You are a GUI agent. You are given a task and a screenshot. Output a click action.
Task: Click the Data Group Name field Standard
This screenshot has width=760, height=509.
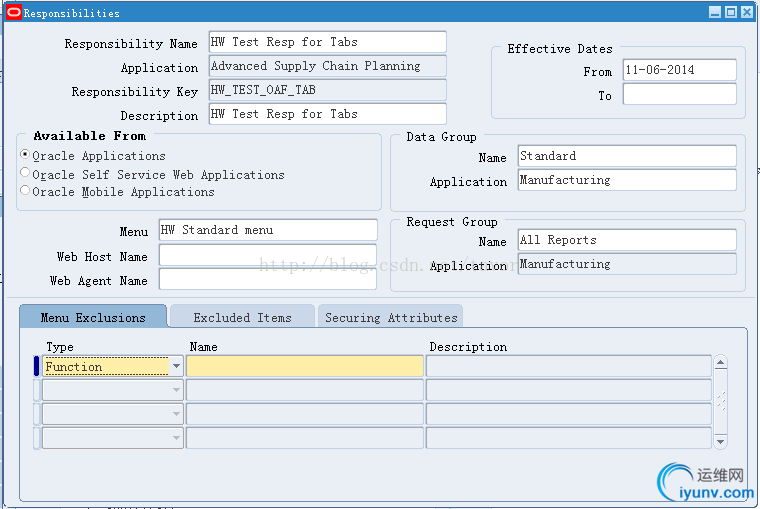627,156
